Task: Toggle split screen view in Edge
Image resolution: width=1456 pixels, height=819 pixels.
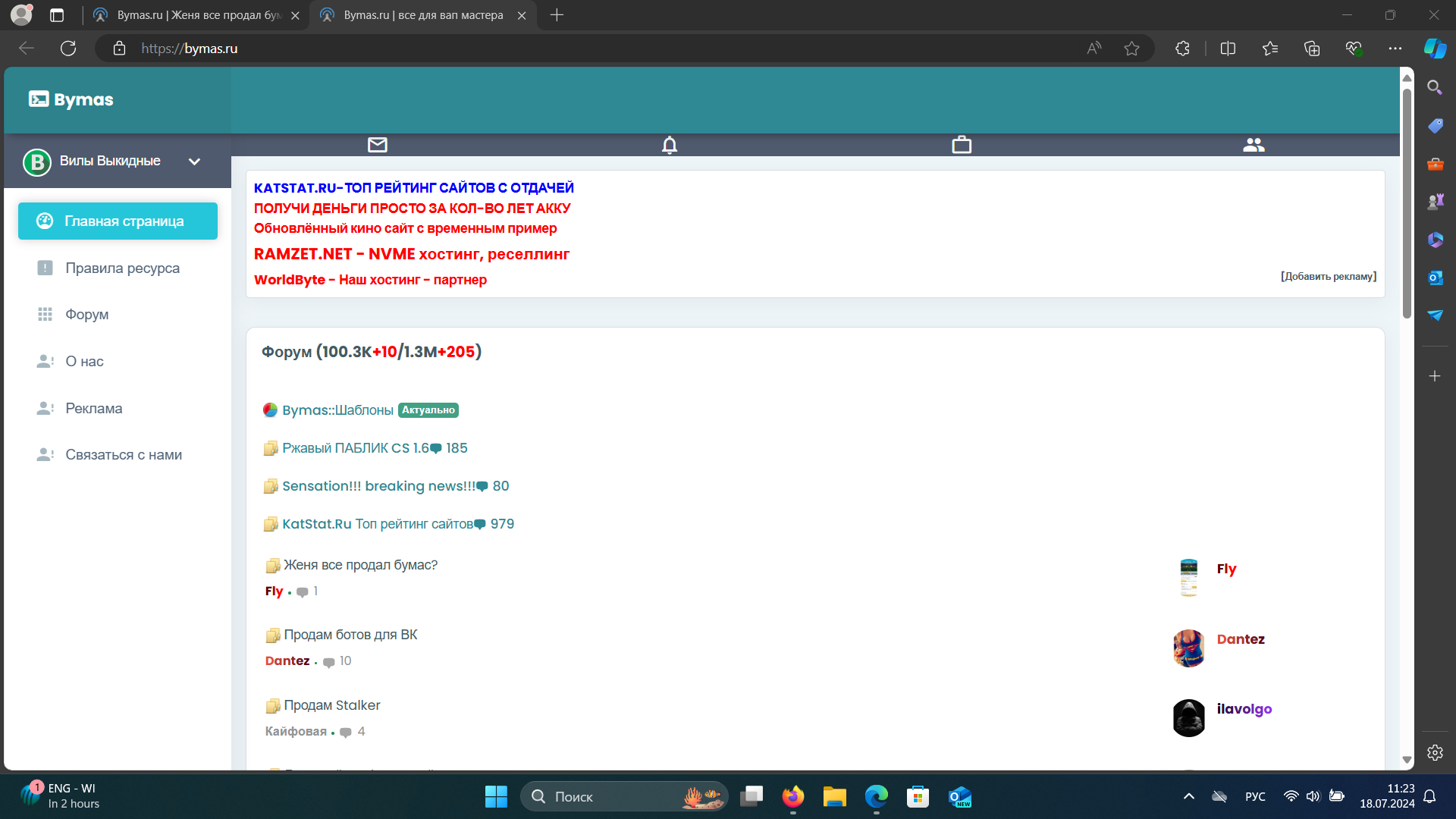Action: (x=1228, y=49)
